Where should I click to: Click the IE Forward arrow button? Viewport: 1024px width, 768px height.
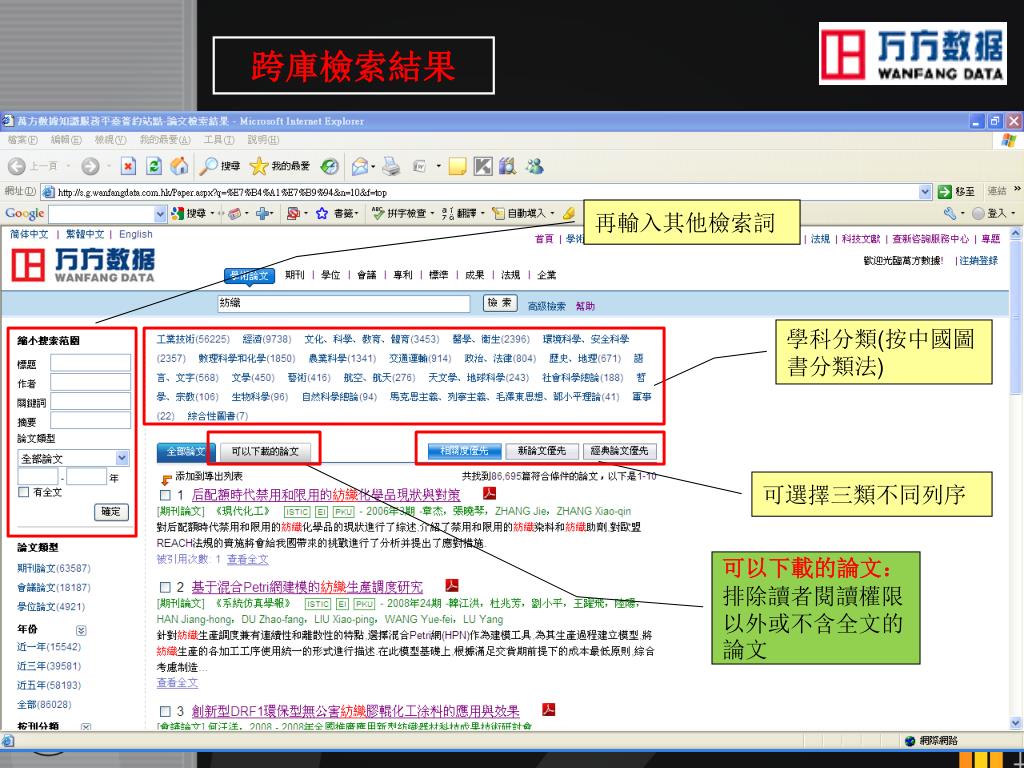(x=90, y=167)
